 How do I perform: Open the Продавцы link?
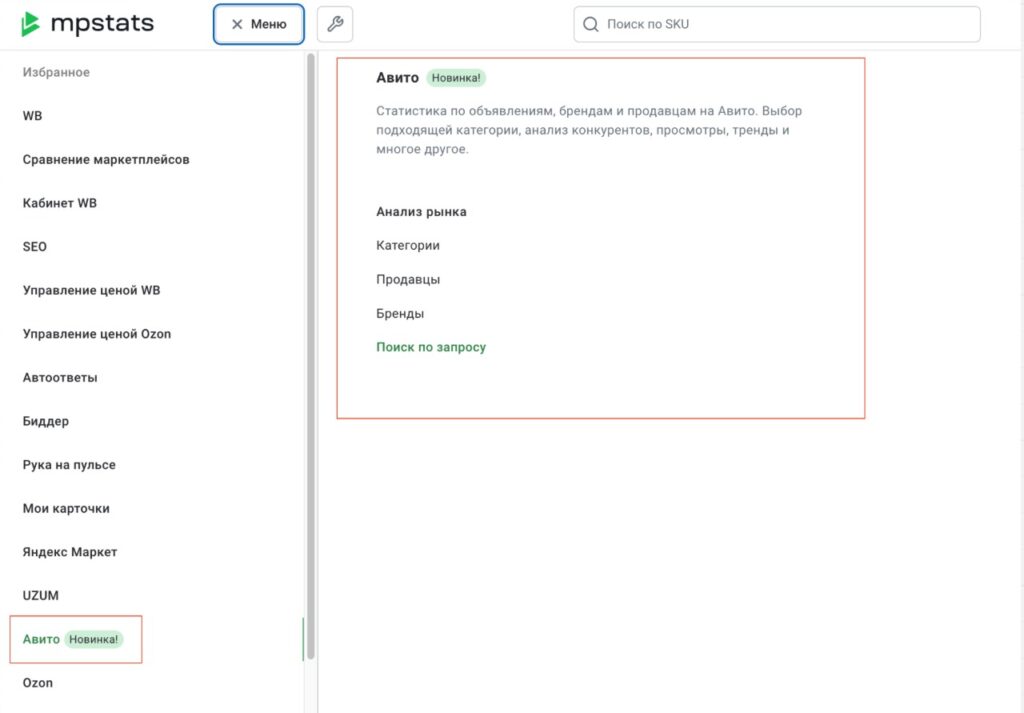click(x=408, y=279)
